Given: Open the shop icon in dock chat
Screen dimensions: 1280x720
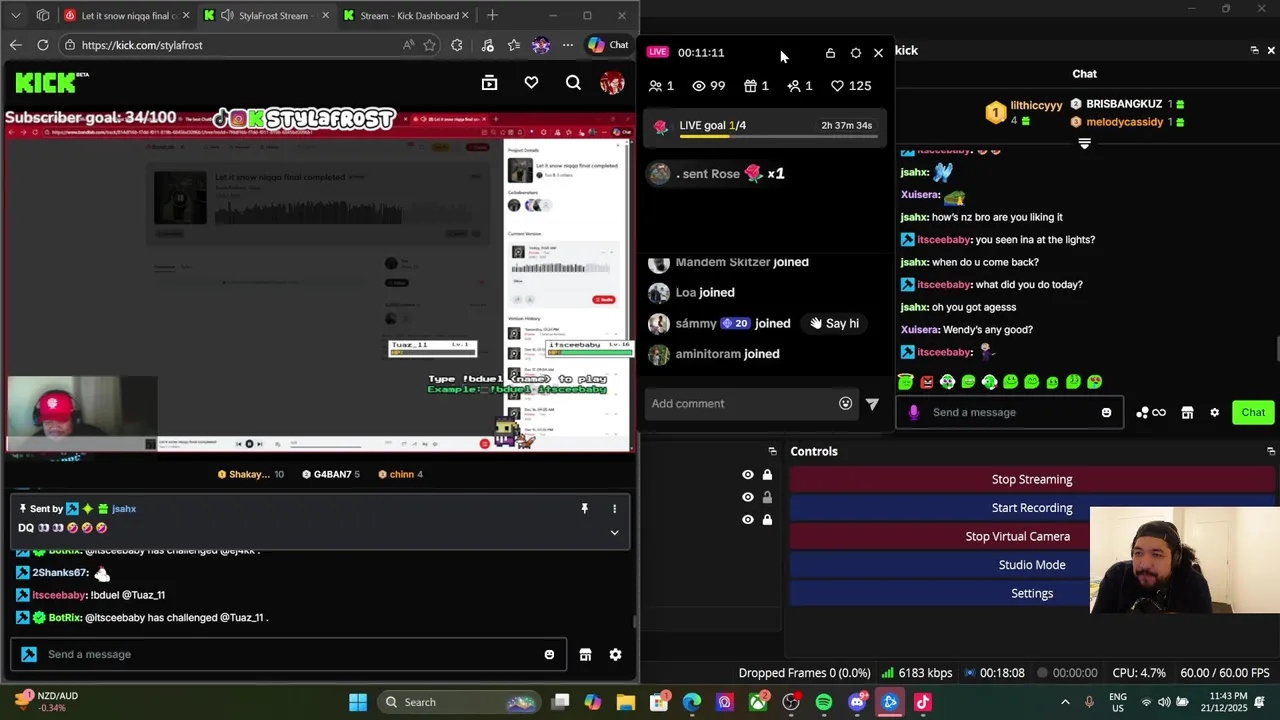Looking at the screenshot, I should coord(1187,412).
